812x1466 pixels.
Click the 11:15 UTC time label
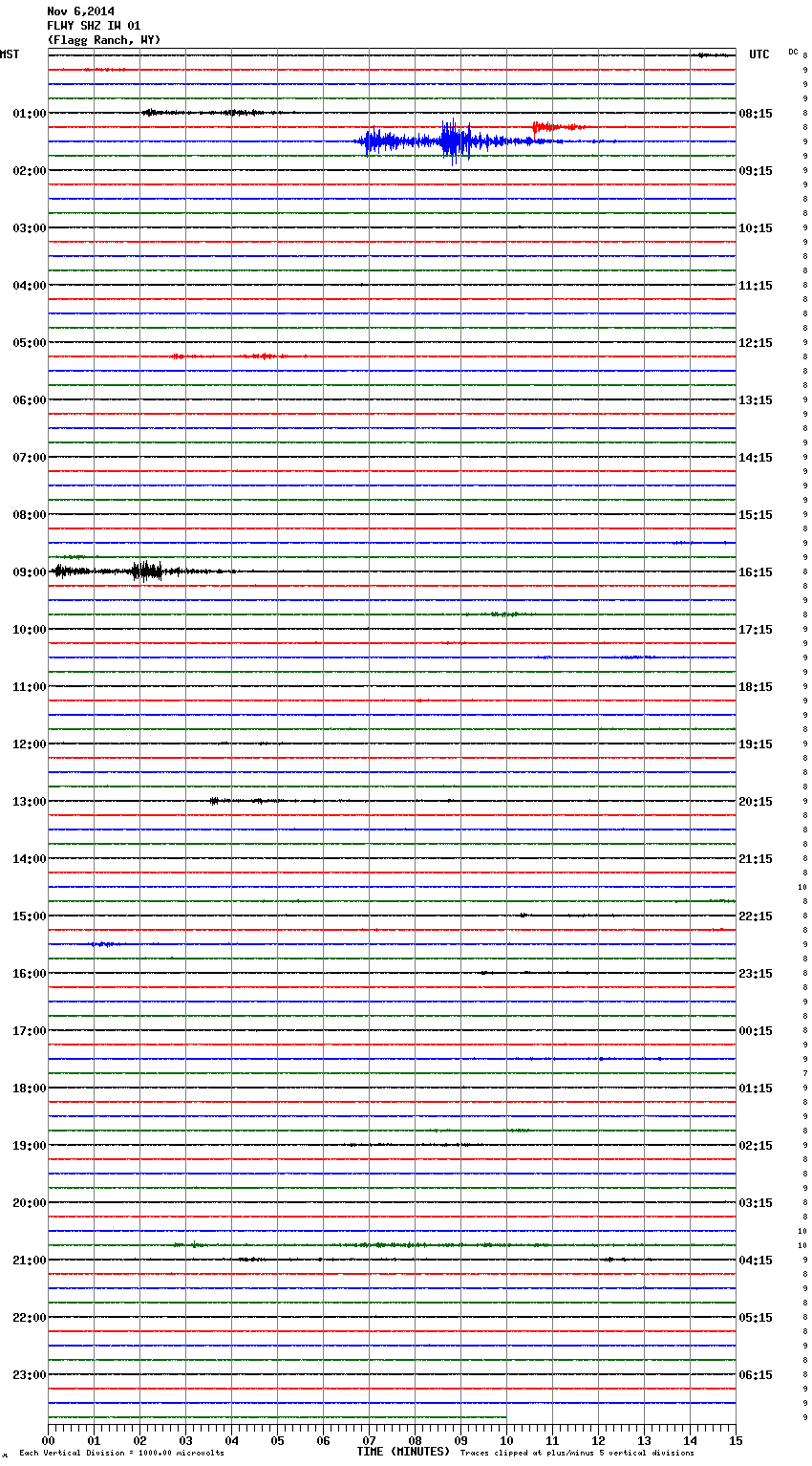(756, 286)
